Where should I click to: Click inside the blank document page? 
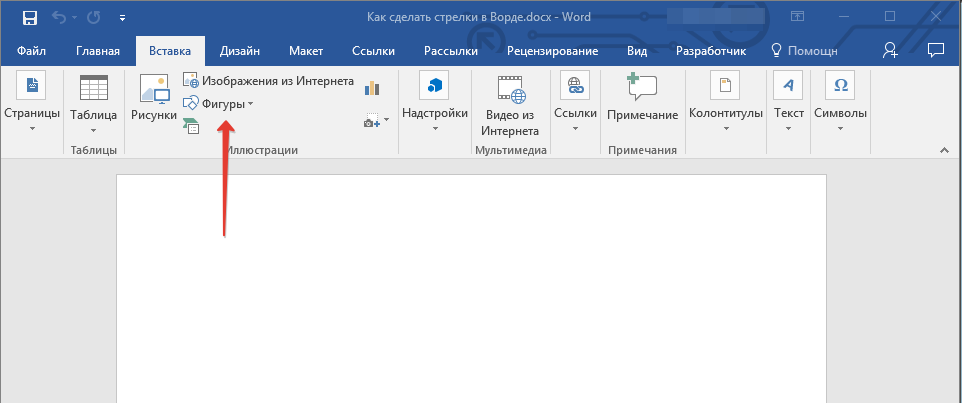pyautogui.click(x=471, y=288)
